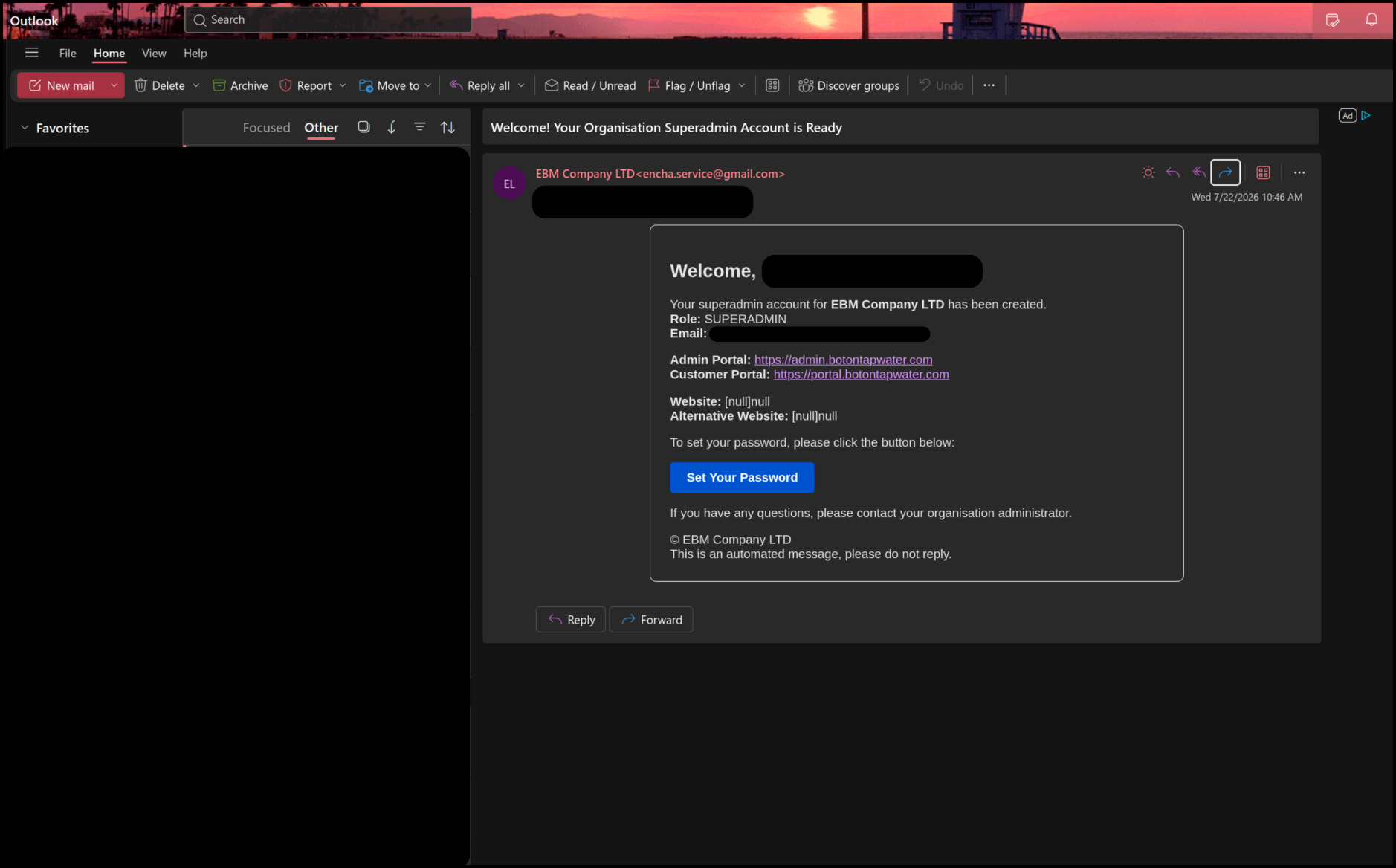Screen dimensions: 1396x868
Task: Expand the New mail dropdown arrow
Action: coord(114,85)
